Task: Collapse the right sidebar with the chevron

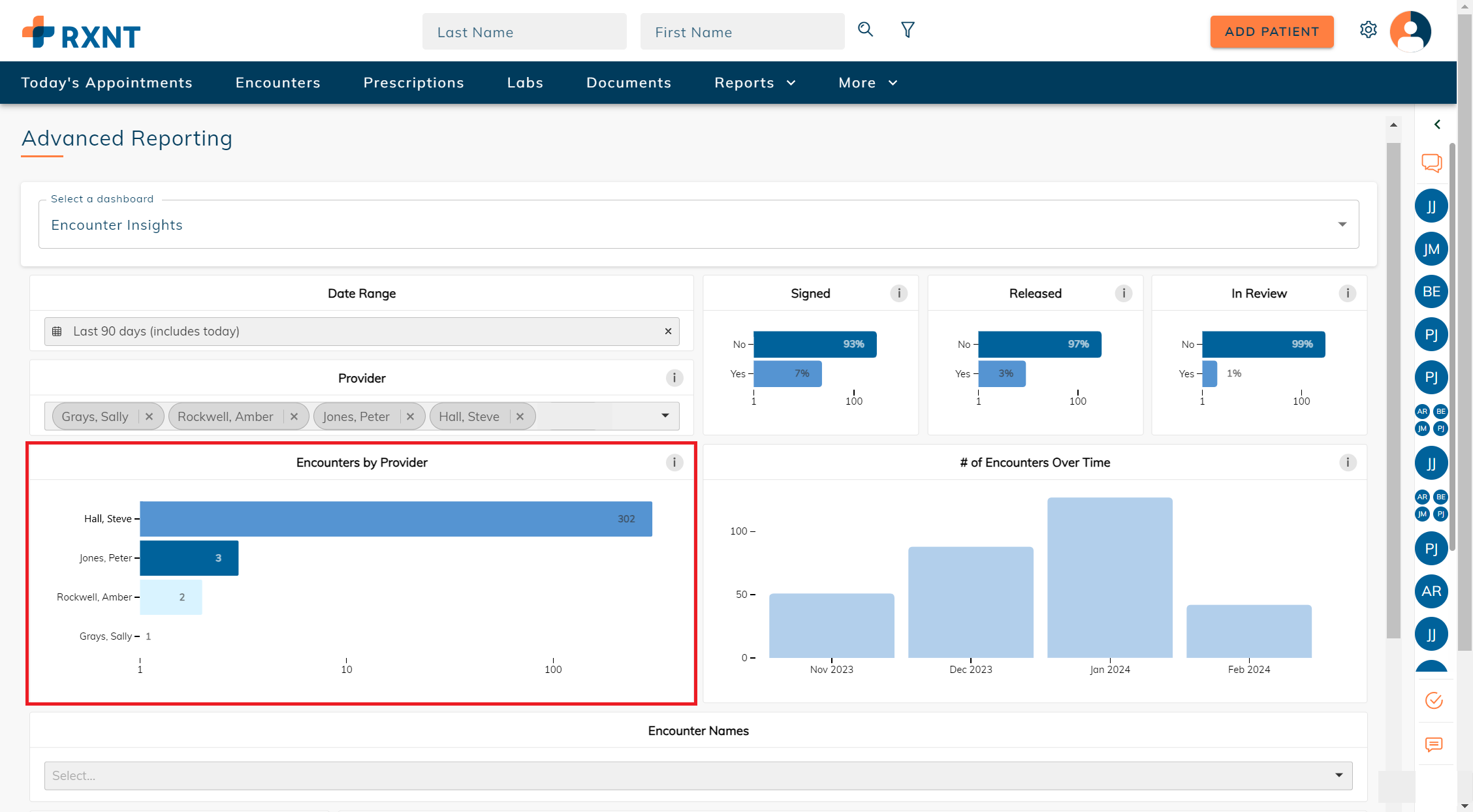Action: (x=1437, y=124)
